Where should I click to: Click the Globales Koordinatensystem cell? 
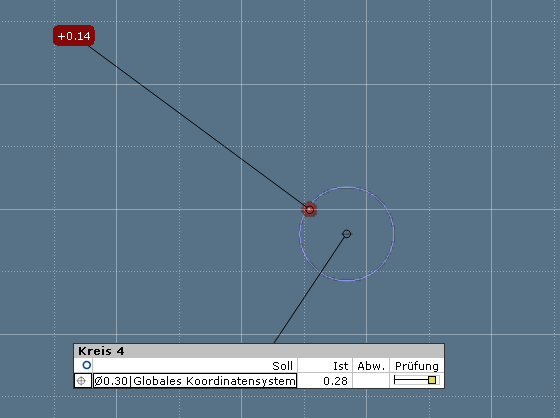coord(214,381)
